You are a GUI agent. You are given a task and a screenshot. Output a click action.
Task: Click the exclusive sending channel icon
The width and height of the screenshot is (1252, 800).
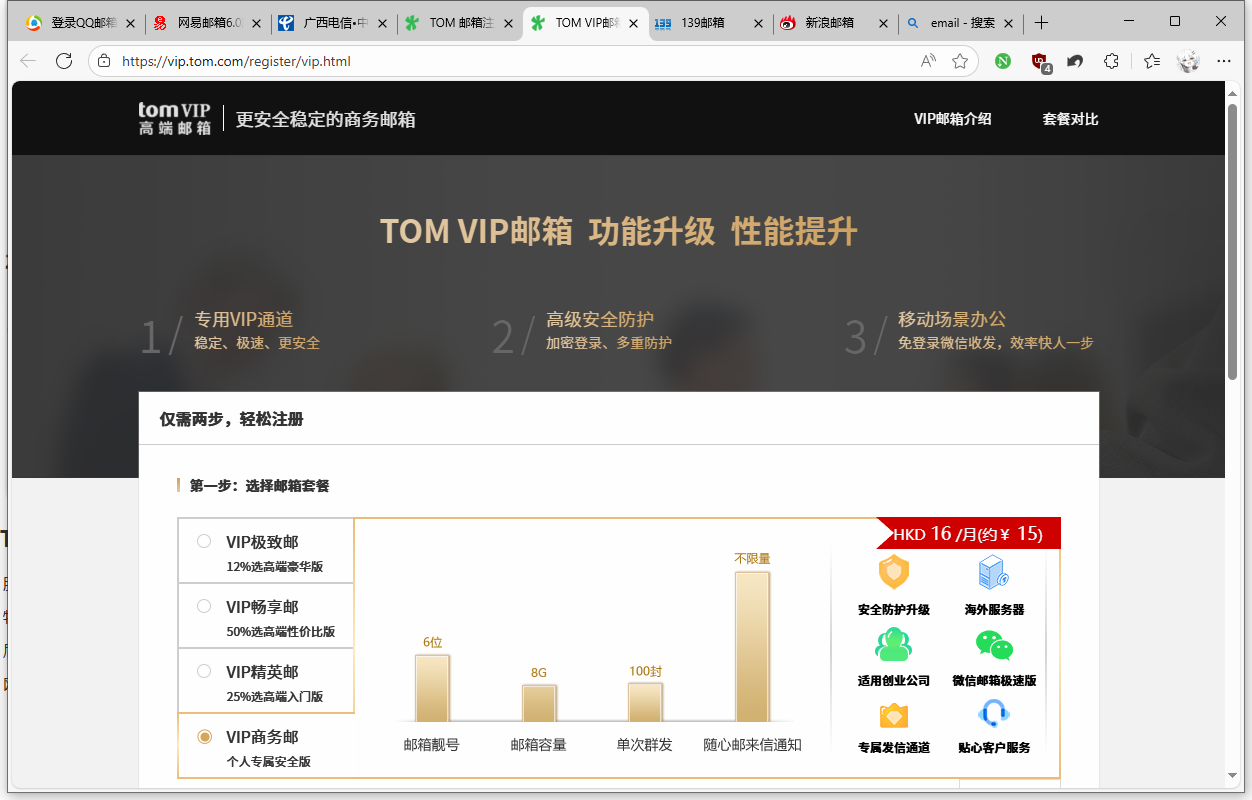[893, 716]
